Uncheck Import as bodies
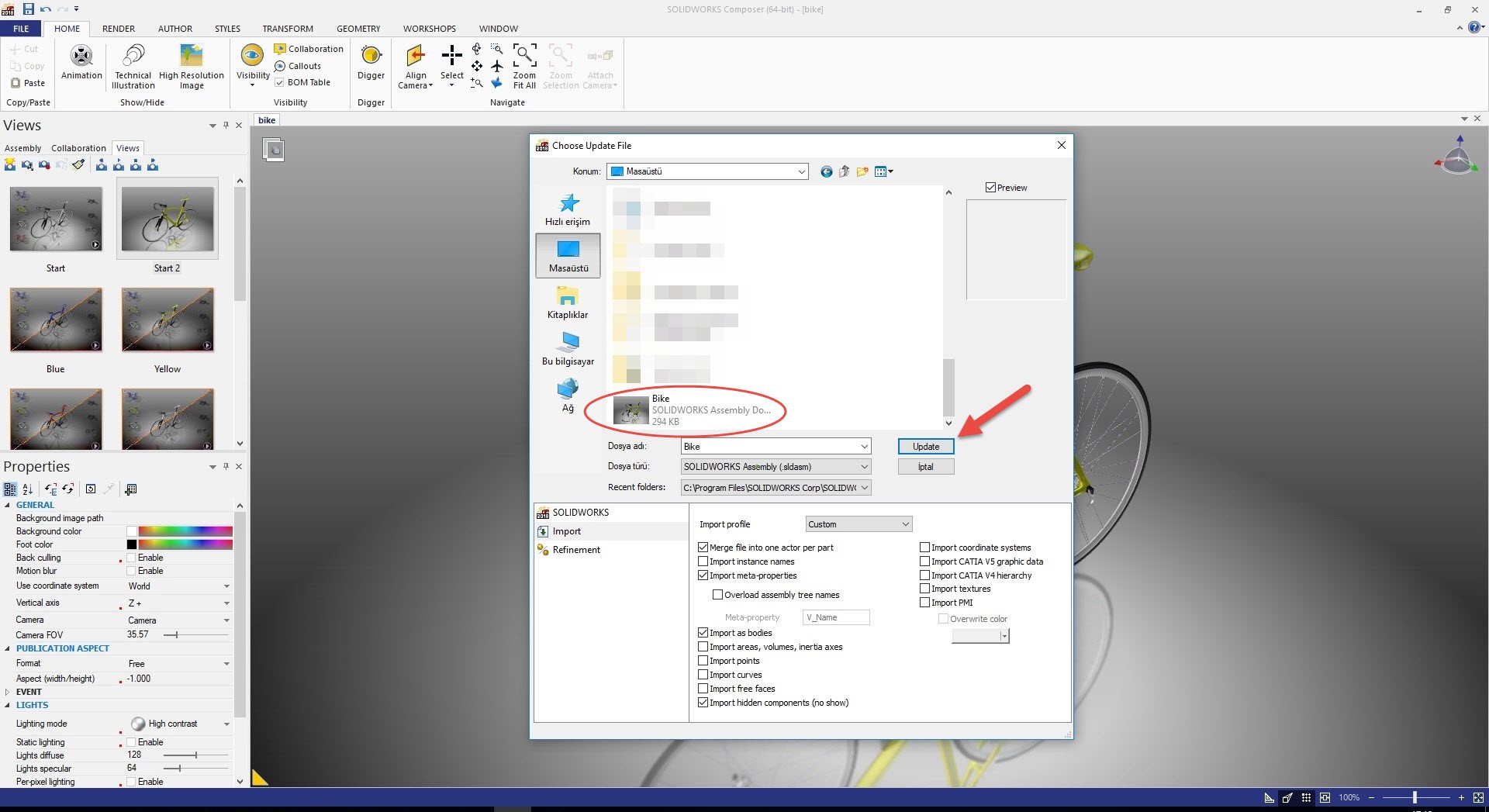Screen dimensions: 1489x812 703,633
